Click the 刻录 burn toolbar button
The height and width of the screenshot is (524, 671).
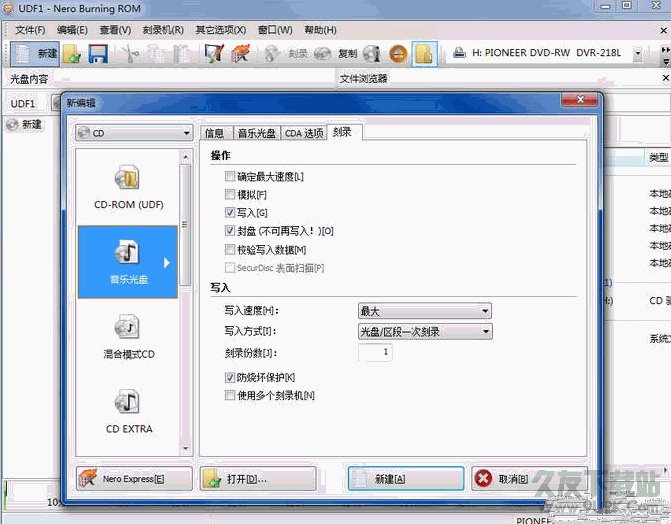coord(286,54)
